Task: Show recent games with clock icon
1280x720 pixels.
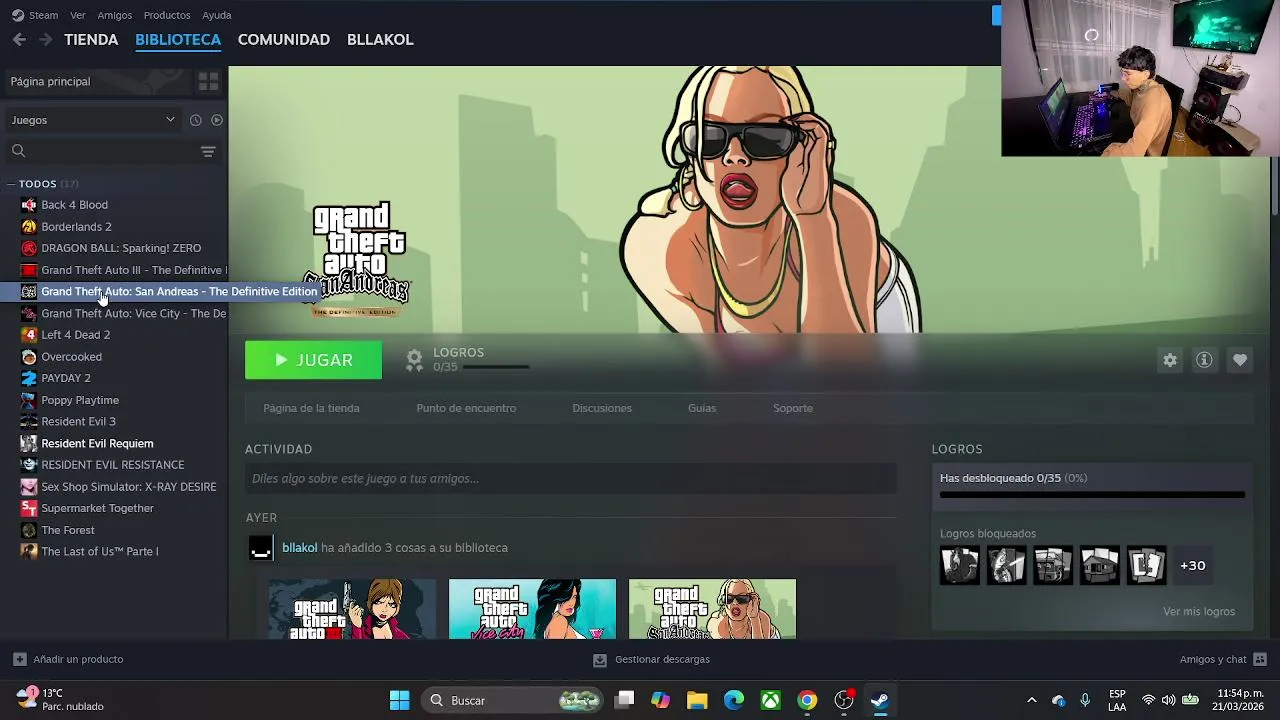Action: [x=196, y=120]
